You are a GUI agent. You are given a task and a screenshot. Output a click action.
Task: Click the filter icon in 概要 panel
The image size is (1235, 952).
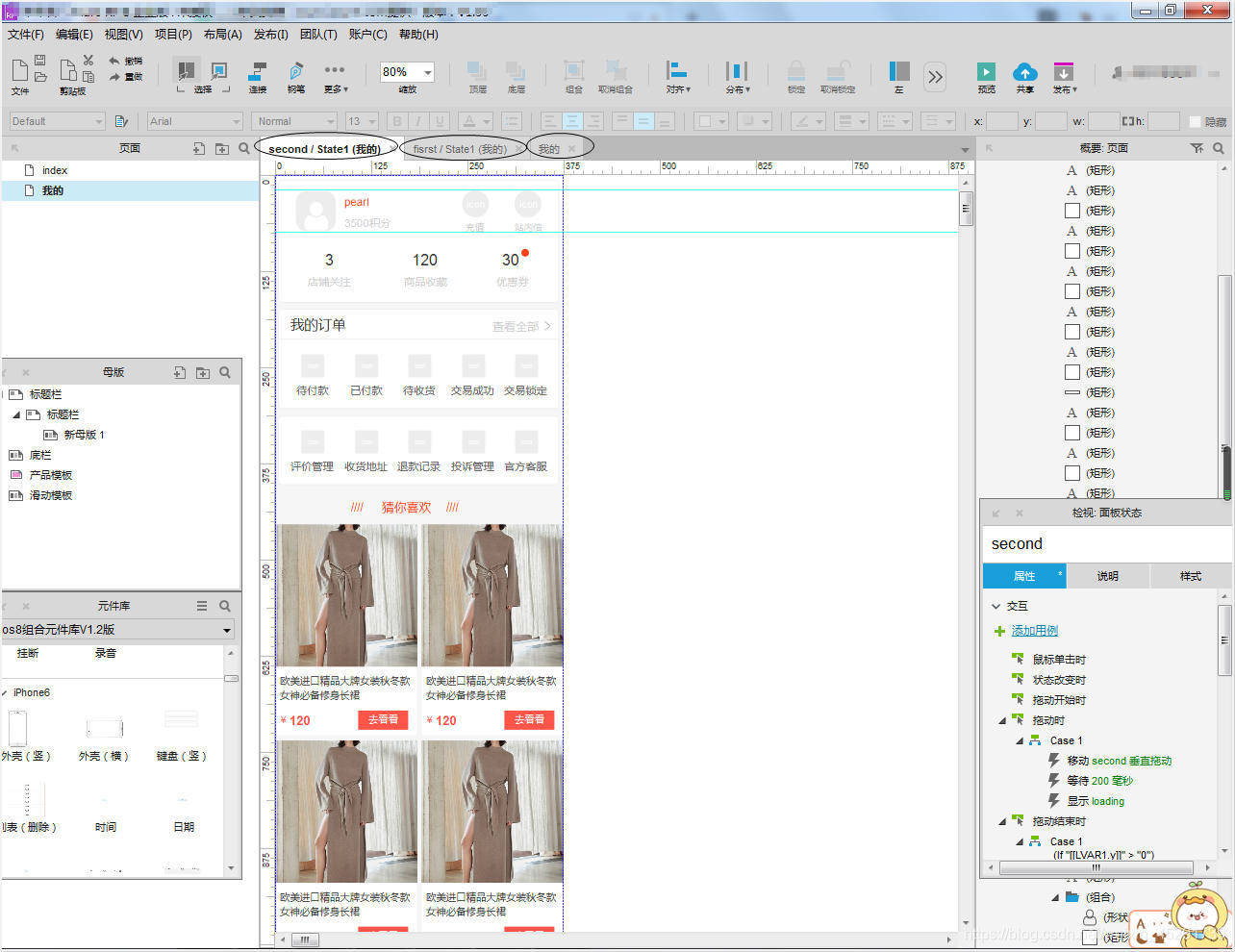click(1197, 148)
